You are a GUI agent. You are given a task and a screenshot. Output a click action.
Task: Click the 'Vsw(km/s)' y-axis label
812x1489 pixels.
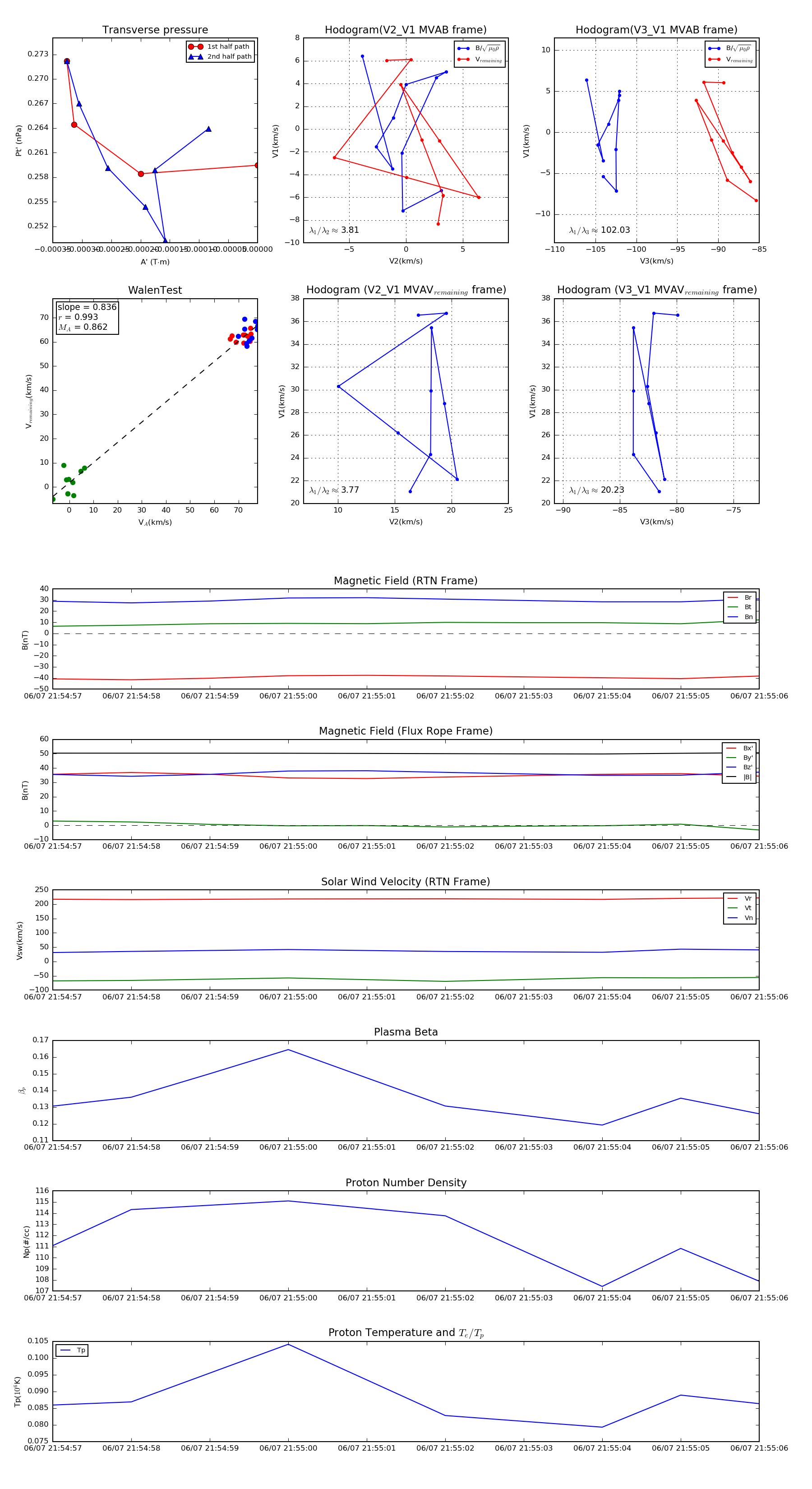pyautogui.click(x=19, y=940)
